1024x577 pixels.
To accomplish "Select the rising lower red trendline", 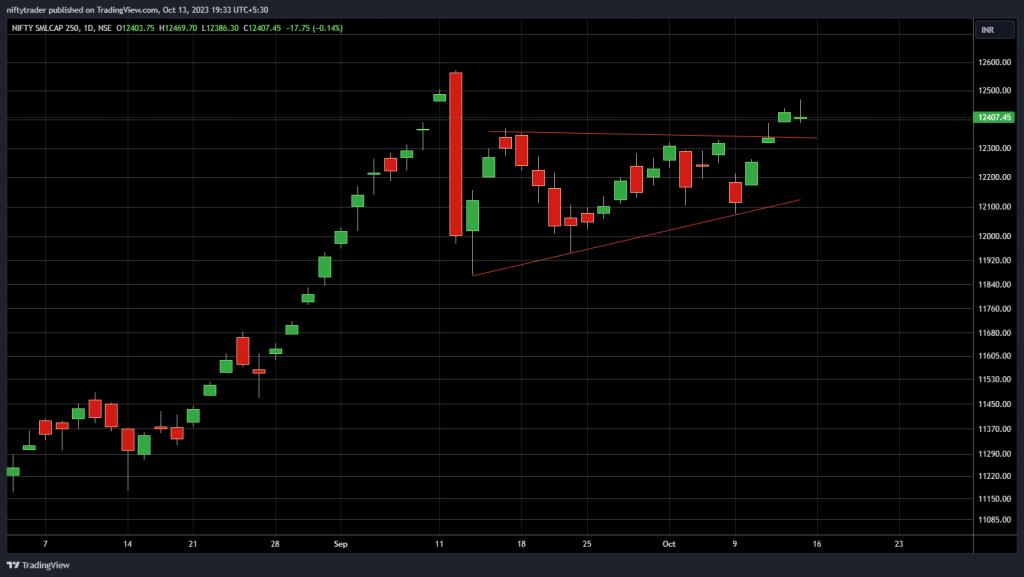I will (636, 238).
